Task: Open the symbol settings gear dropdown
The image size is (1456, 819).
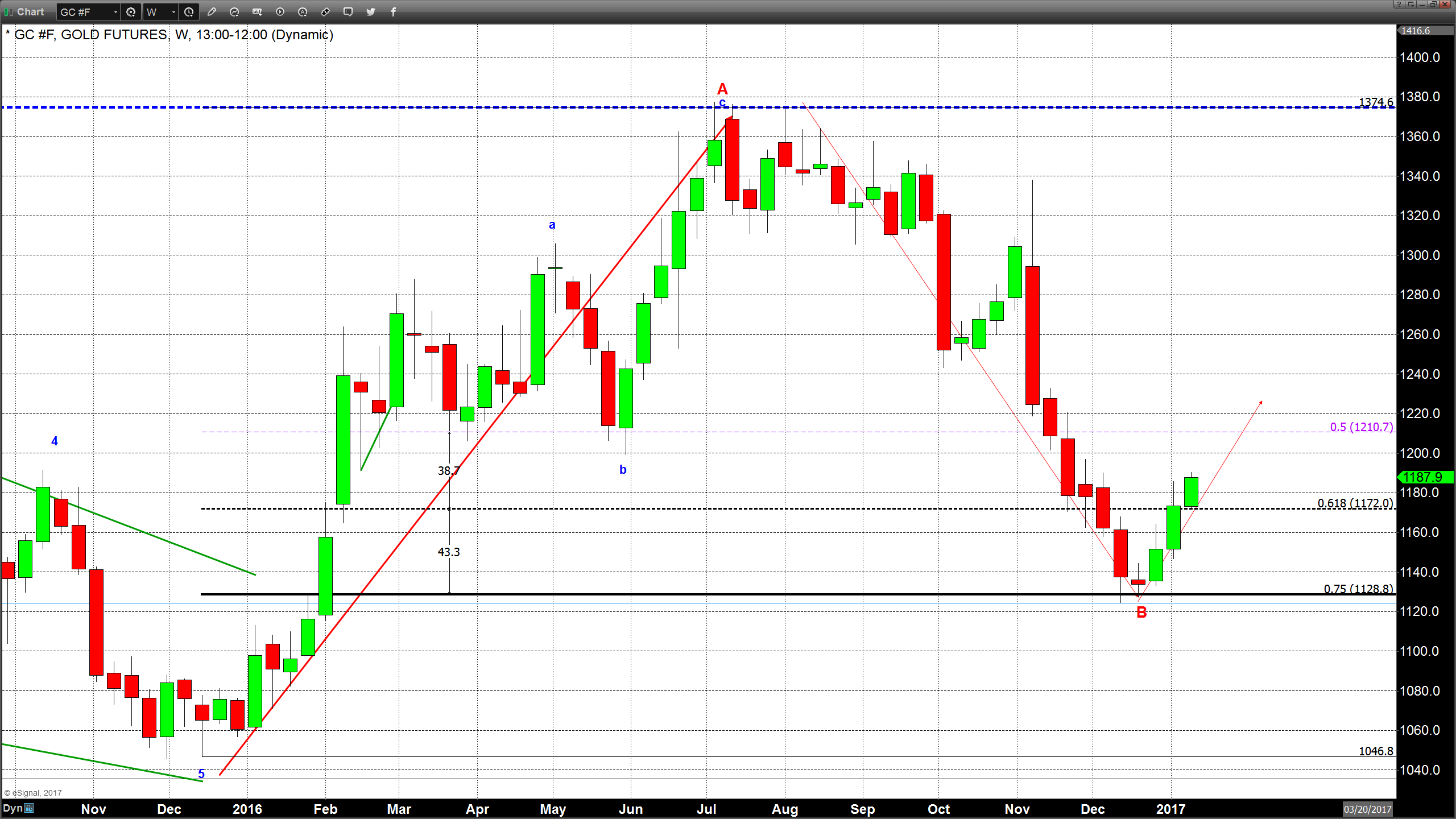Action: (131, 12)
